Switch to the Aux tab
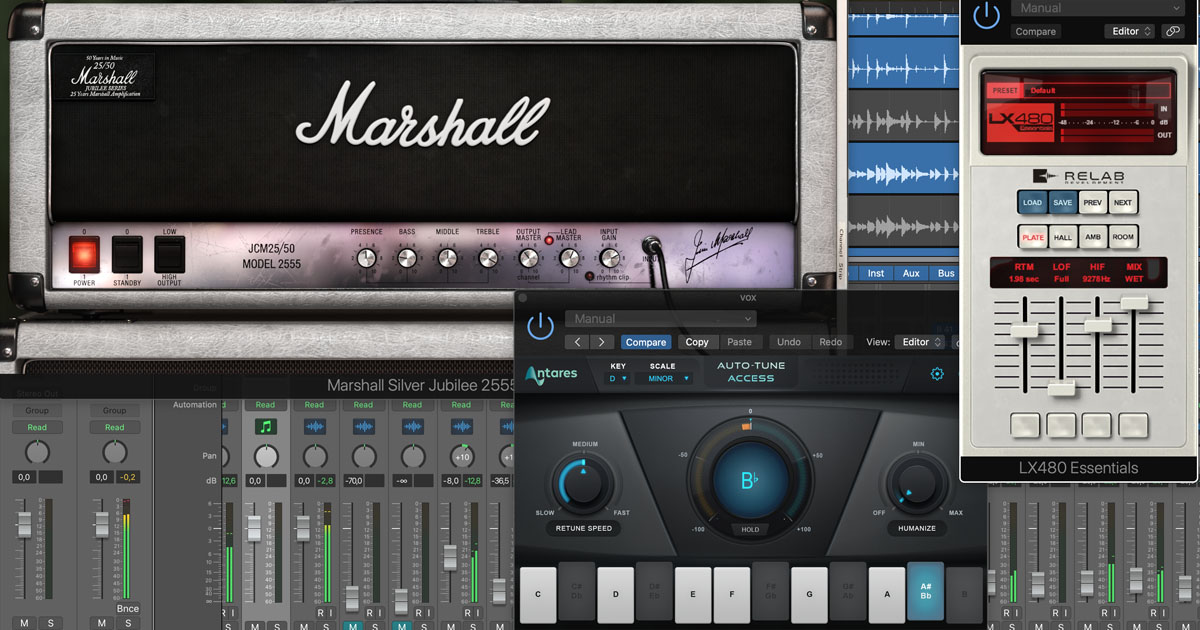Viewport: 1200px width, 630px height. pos(910,273)
